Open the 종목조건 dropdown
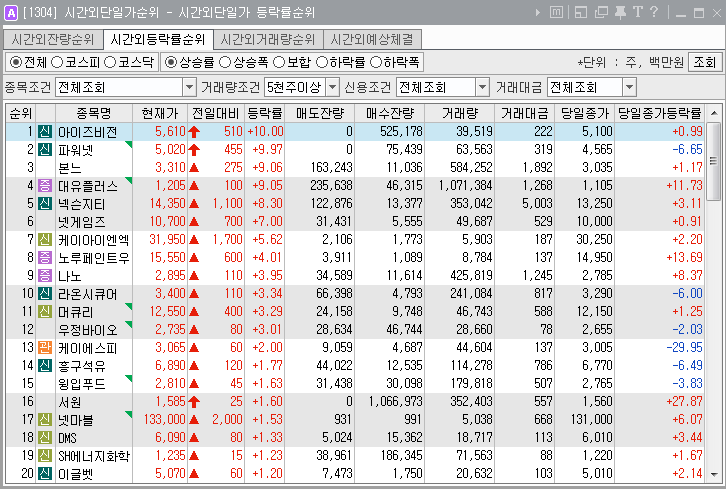 (189, 87)
